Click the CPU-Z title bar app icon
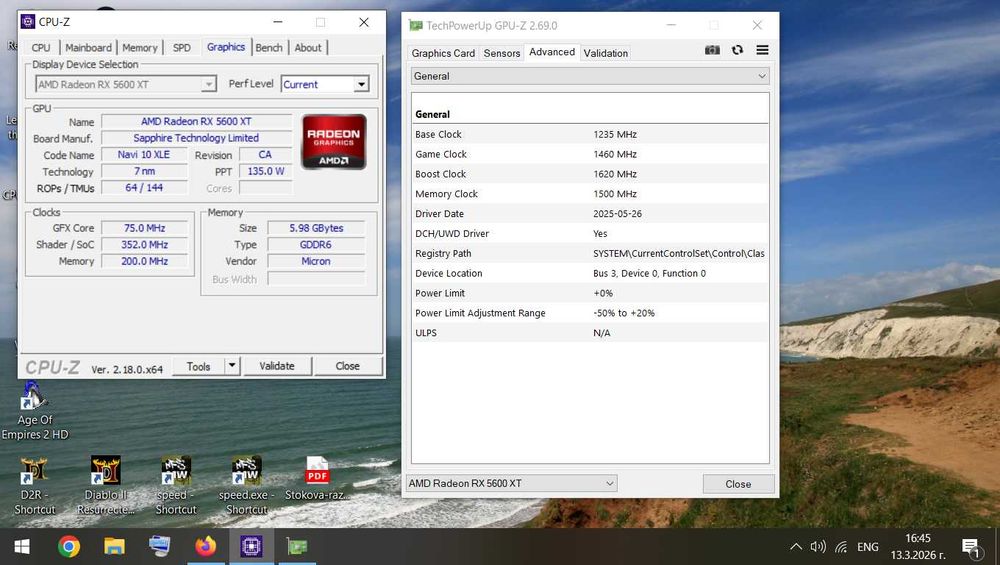The height and width of the screenshot is (565, 1000). [27, 22]
